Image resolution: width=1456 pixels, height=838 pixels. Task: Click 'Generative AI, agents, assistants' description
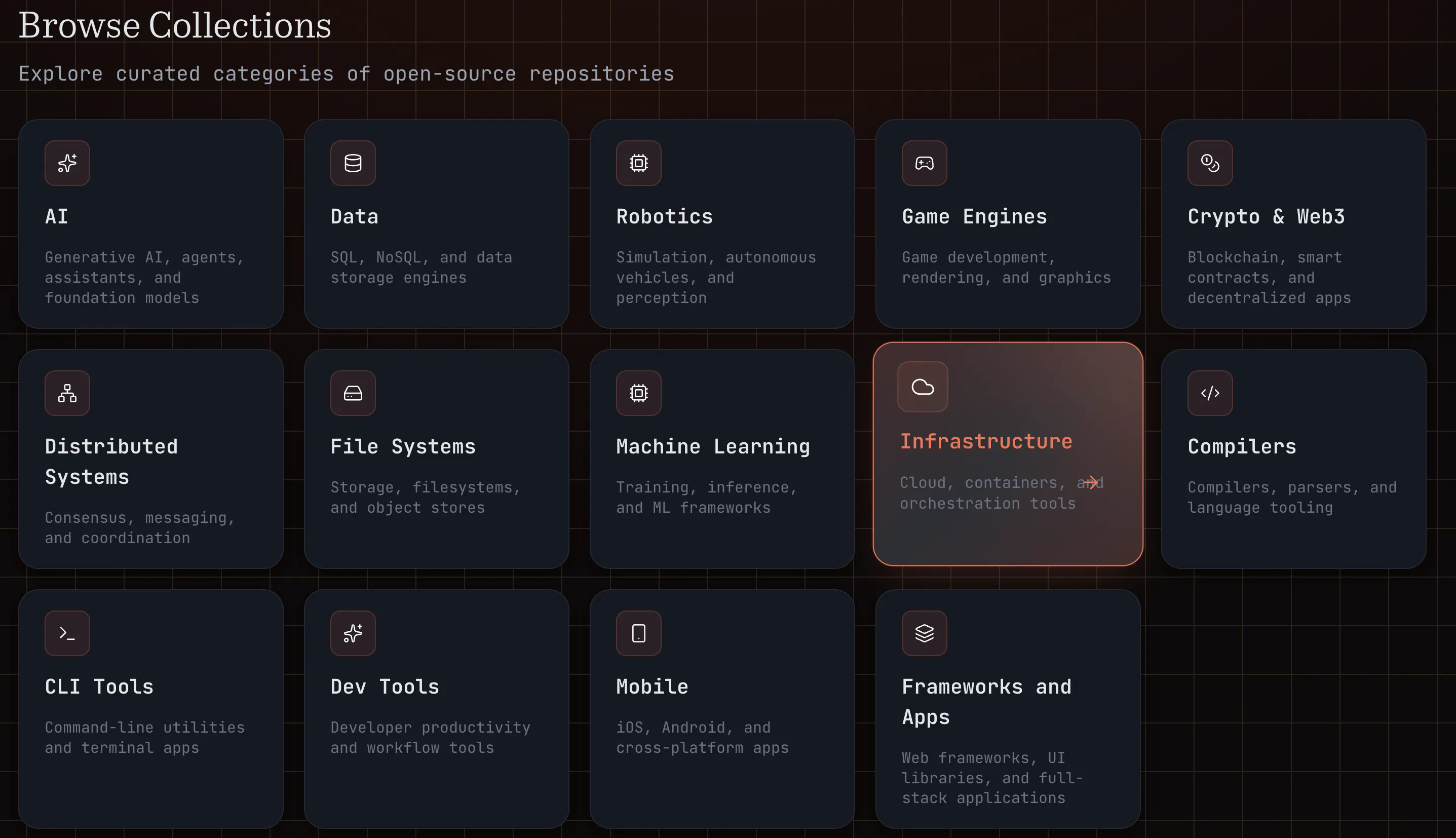pyautogui.click(x=144, y=278)
